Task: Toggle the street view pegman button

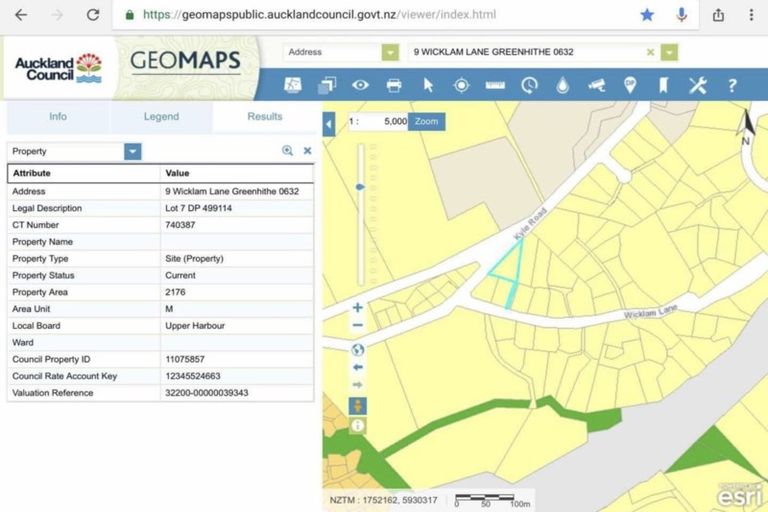Action: click(358, 405)
